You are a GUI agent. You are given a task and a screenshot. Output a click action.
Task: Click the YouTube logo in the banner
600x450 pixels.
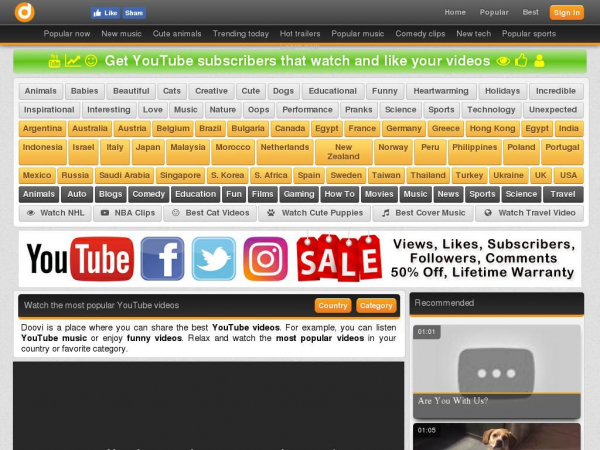click(80, 259)
